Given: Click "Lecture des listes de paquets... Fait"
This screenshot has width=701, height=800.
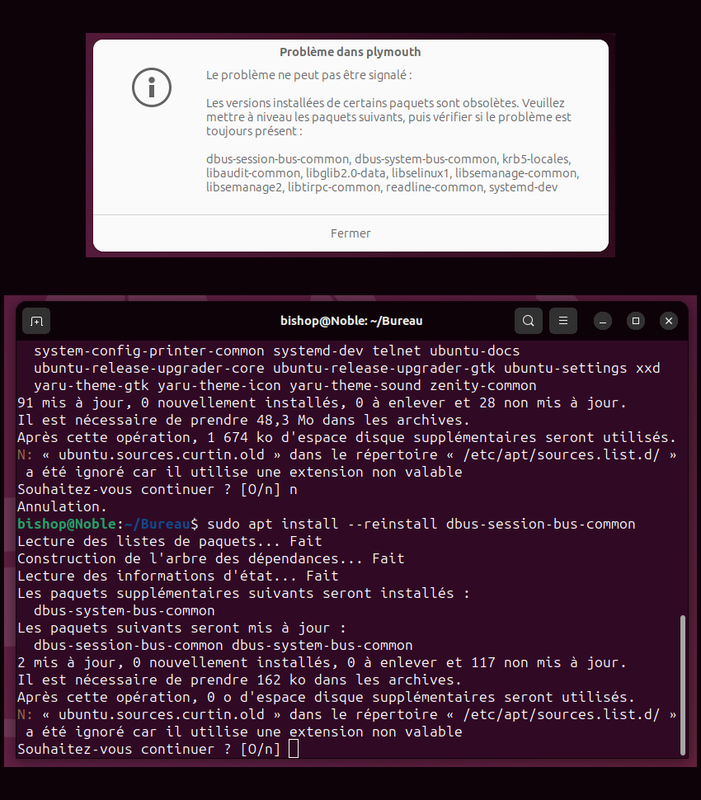Looking at the screenshot, I should click(169, 541).
